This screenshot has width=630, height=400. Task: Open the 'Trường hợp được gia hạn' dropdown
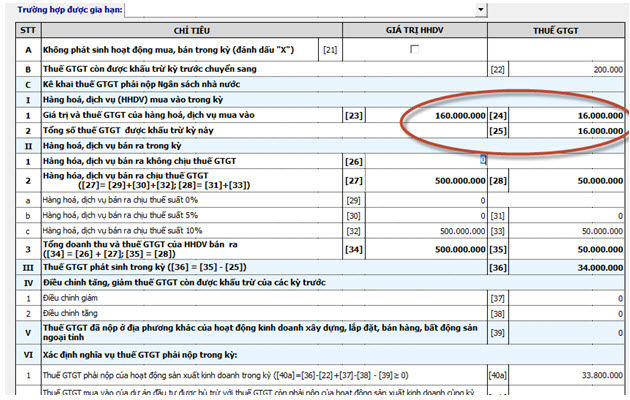click(482, 9)
